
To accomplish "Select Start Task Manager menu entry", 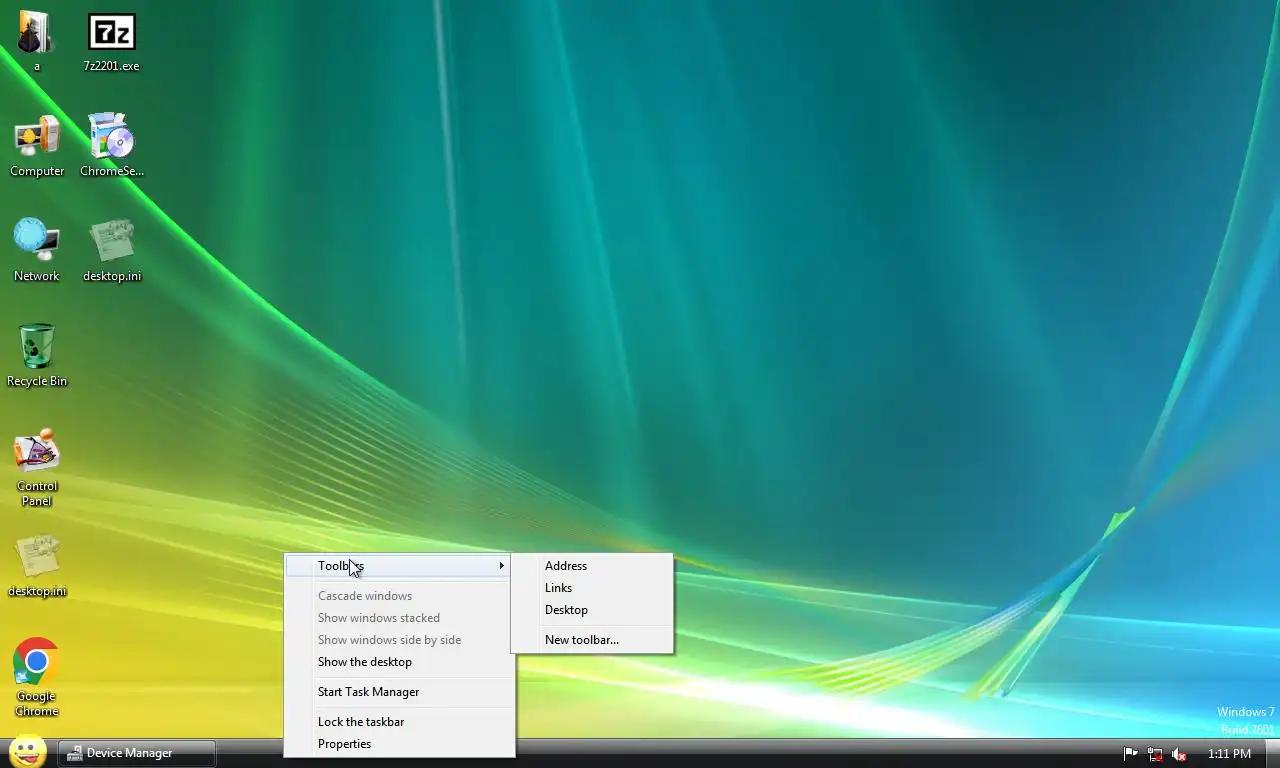I will coord(399,692).
